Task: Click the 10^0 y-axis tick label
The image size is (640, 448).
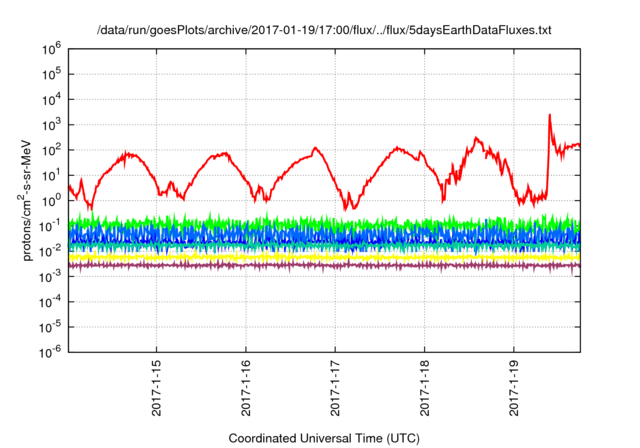Action: point(51,201)
